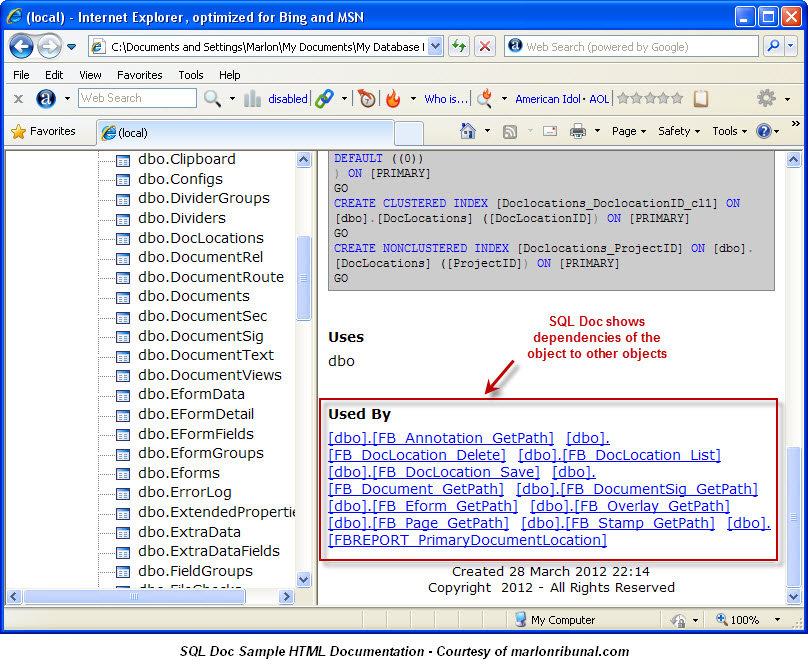808x668 pixels.
Task: Click the Favorites star icon
Action: pos(18,131)
